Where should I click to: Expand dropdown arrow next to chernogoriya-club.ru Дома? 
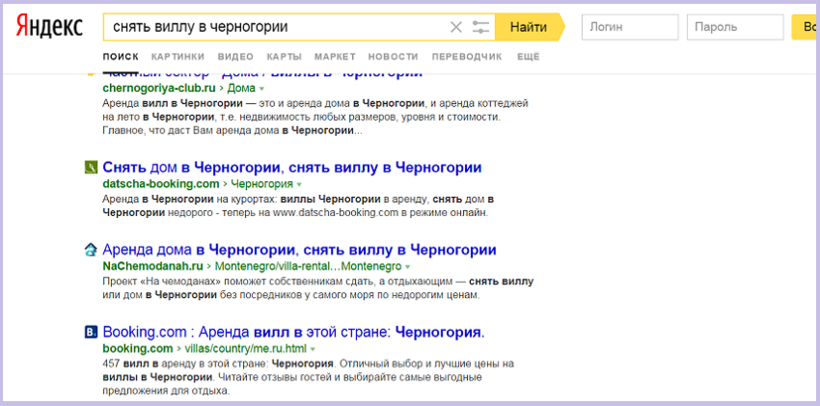(262, 89)
